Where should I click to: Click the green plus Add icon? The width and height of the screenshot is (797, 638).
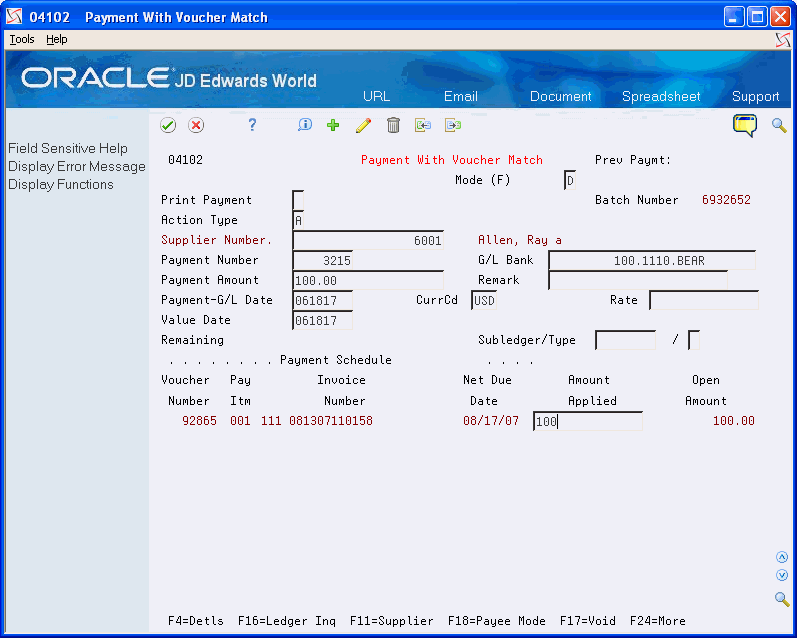tap(333, 125)
